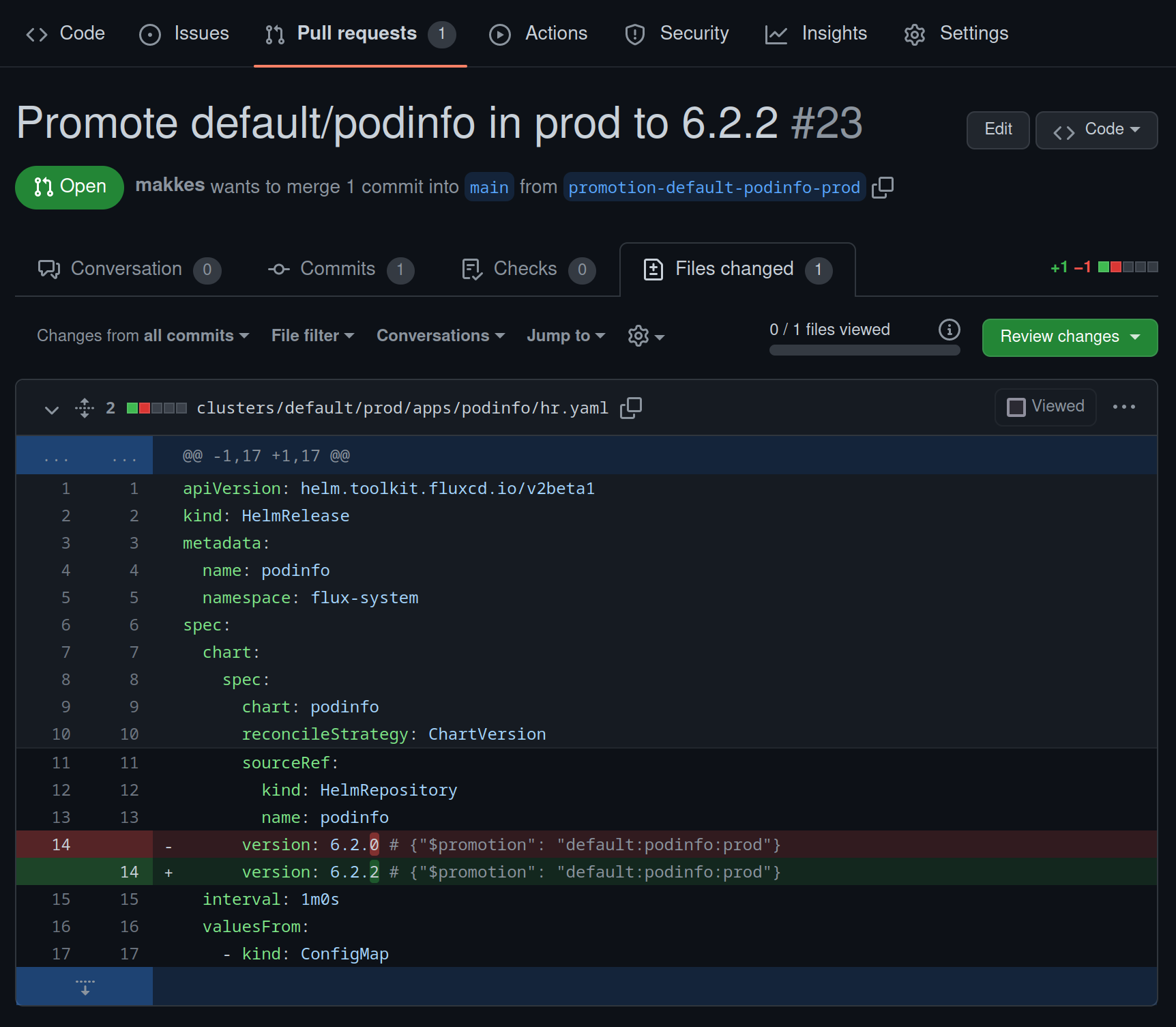Click the namespace: flux-system line
Screen dimensions: 1176x1027
pos(655,598)
